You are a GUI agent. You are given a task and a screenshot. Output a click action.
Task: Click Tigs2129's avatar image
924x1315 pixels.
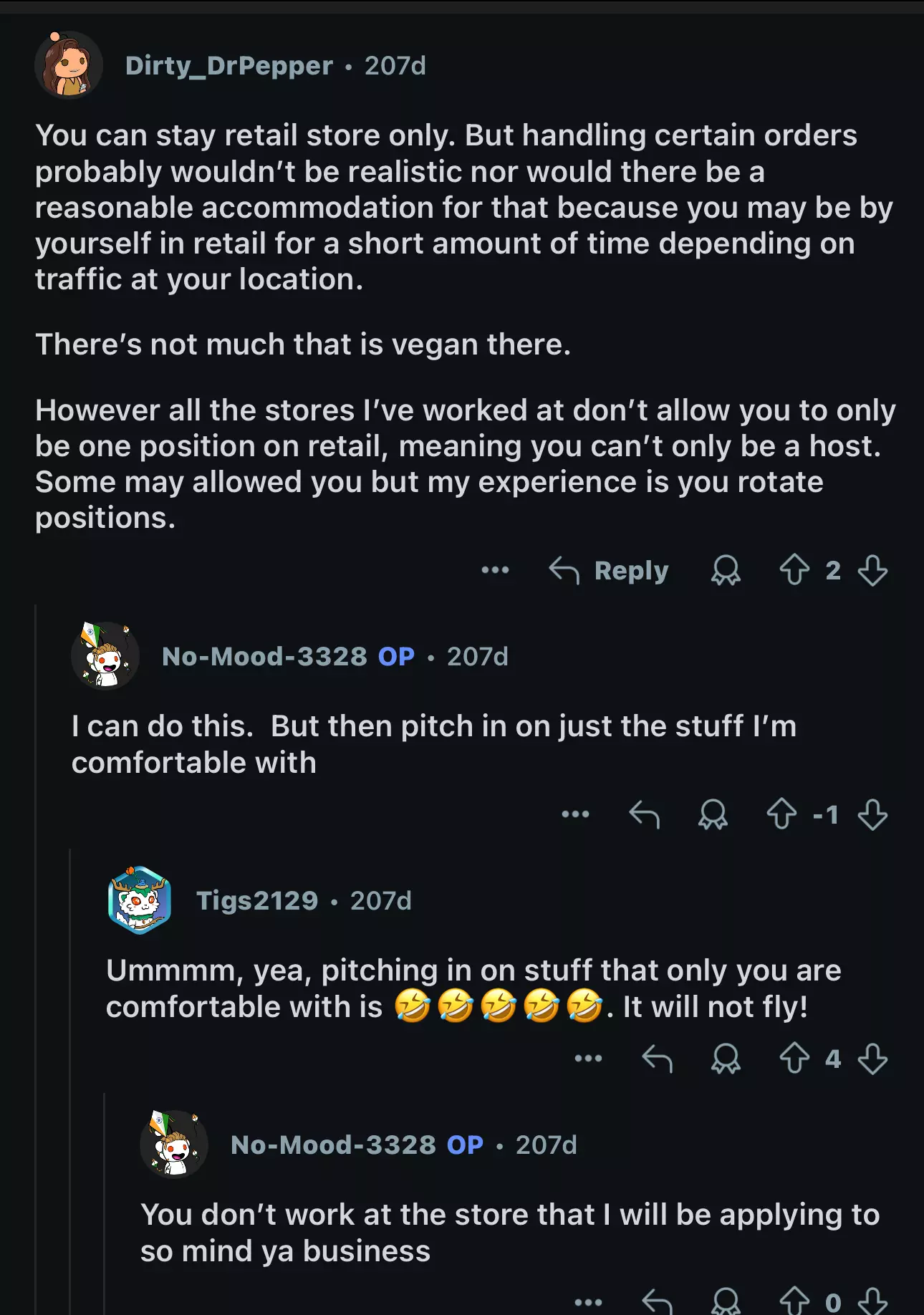tap(140, 900)
